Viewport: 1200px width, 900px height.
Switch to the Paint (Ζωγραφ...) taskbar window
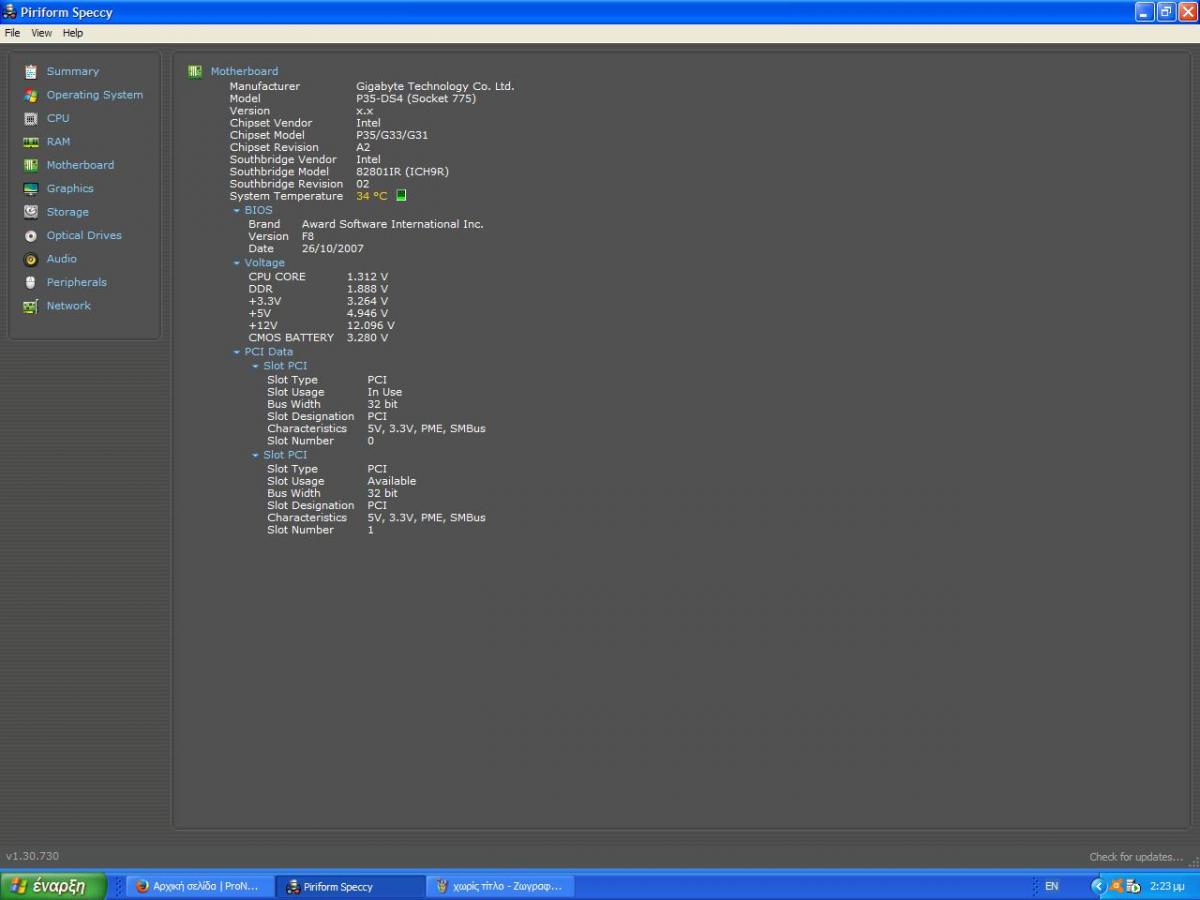500,886
